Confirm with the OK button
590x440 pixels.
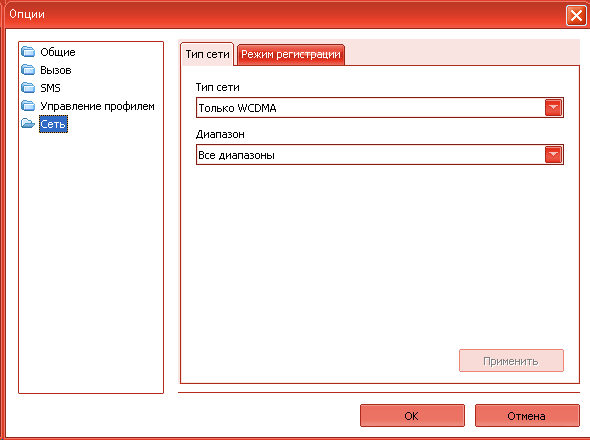[412, 416]
